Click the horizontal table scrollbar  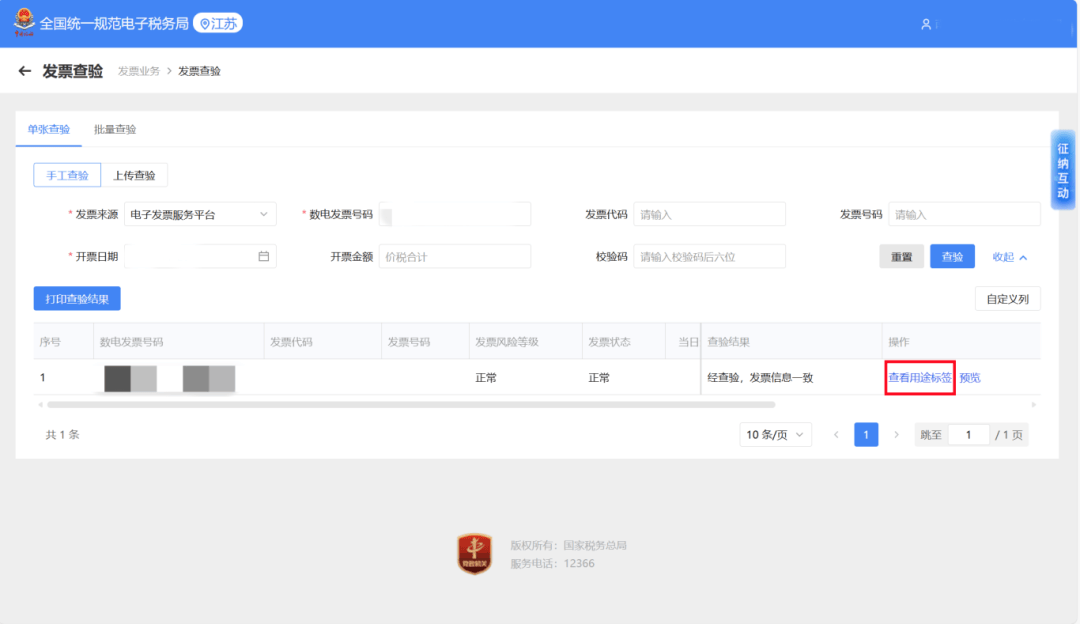click(x=410, y=405)
